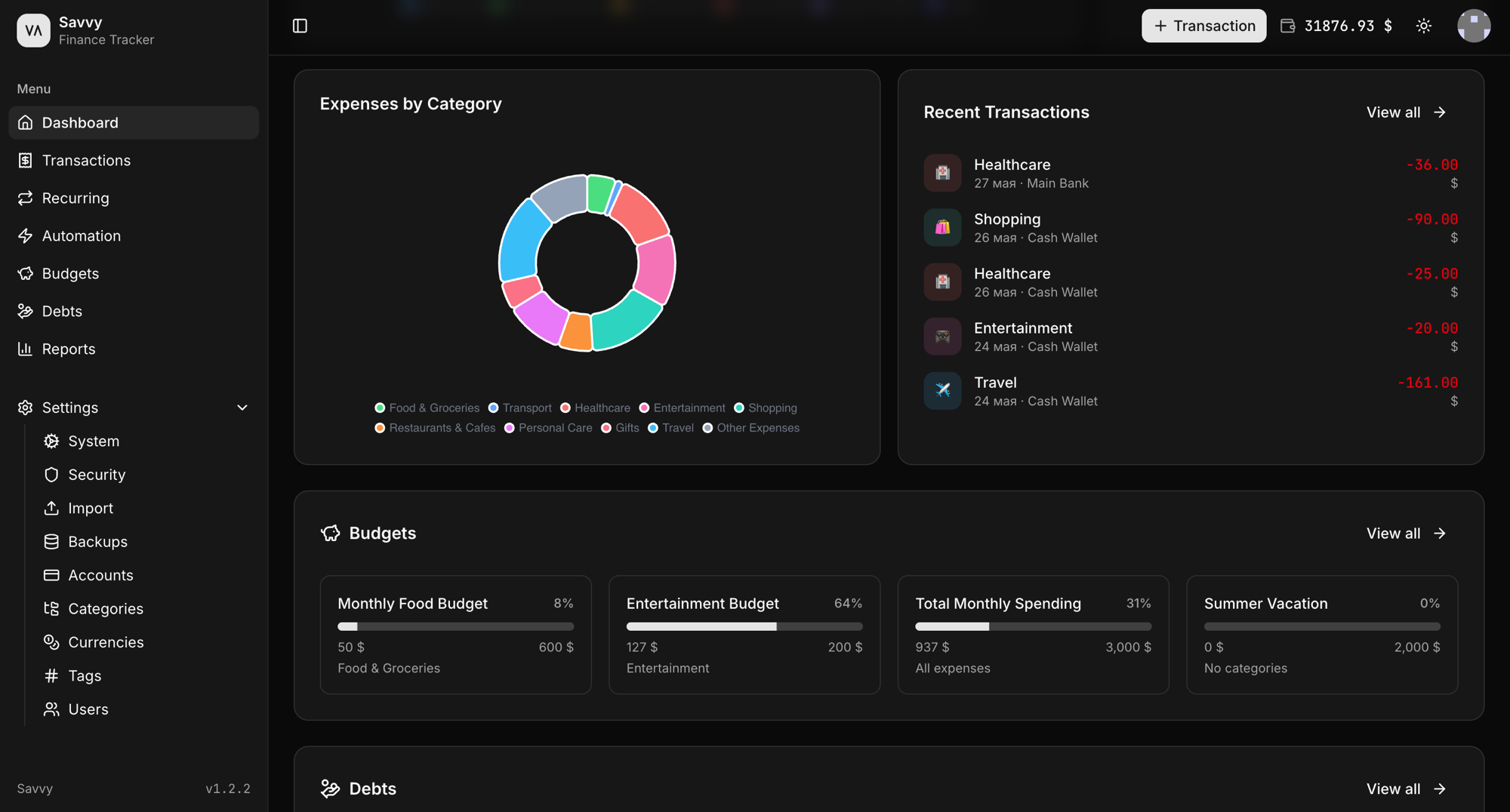This screenshot has width=1510, height=812.
Task: Toggle Restaurants & Cafes legend entry
Action: 435,428
